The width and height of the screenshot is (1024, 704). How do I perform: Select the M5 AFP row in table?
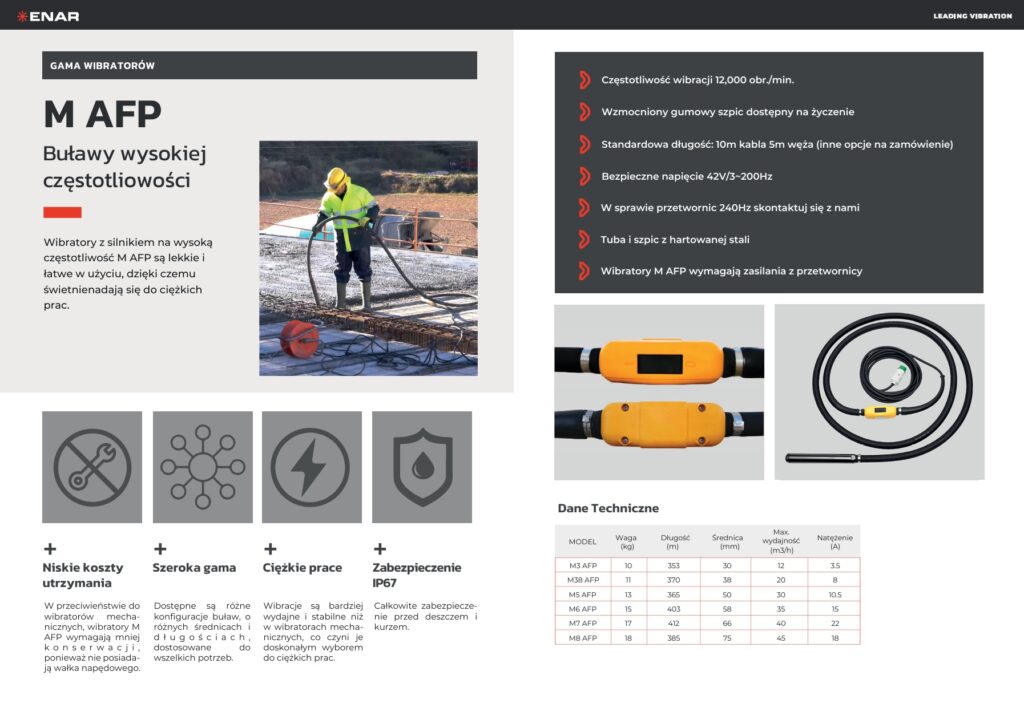[707, 593]
